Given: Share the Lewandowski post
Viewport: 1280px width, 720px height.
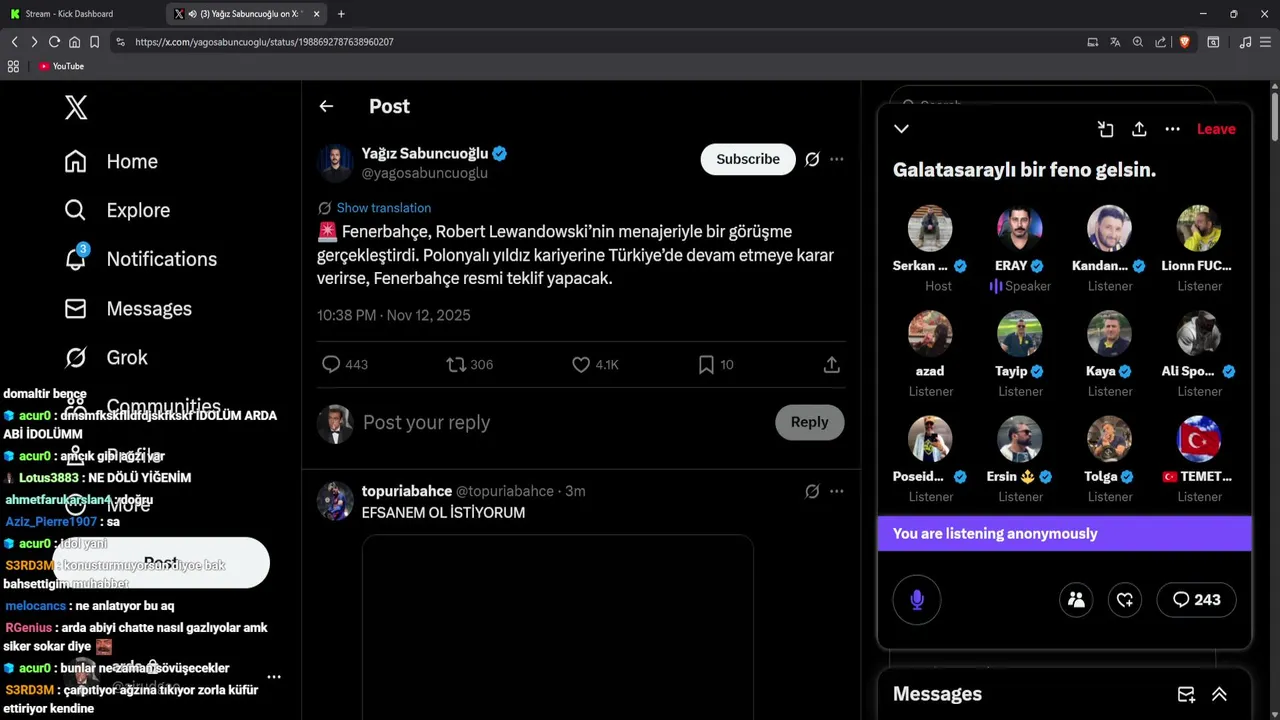Looking at the screenshot, I should 831,365.
